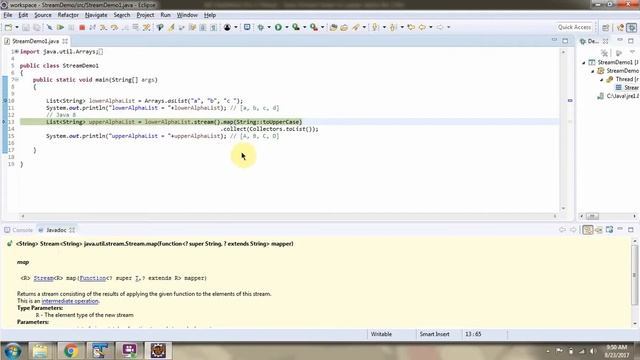Viewport: 640px width, 360px height.
Task: Open the File menu
Action: (x=8, y=15)
